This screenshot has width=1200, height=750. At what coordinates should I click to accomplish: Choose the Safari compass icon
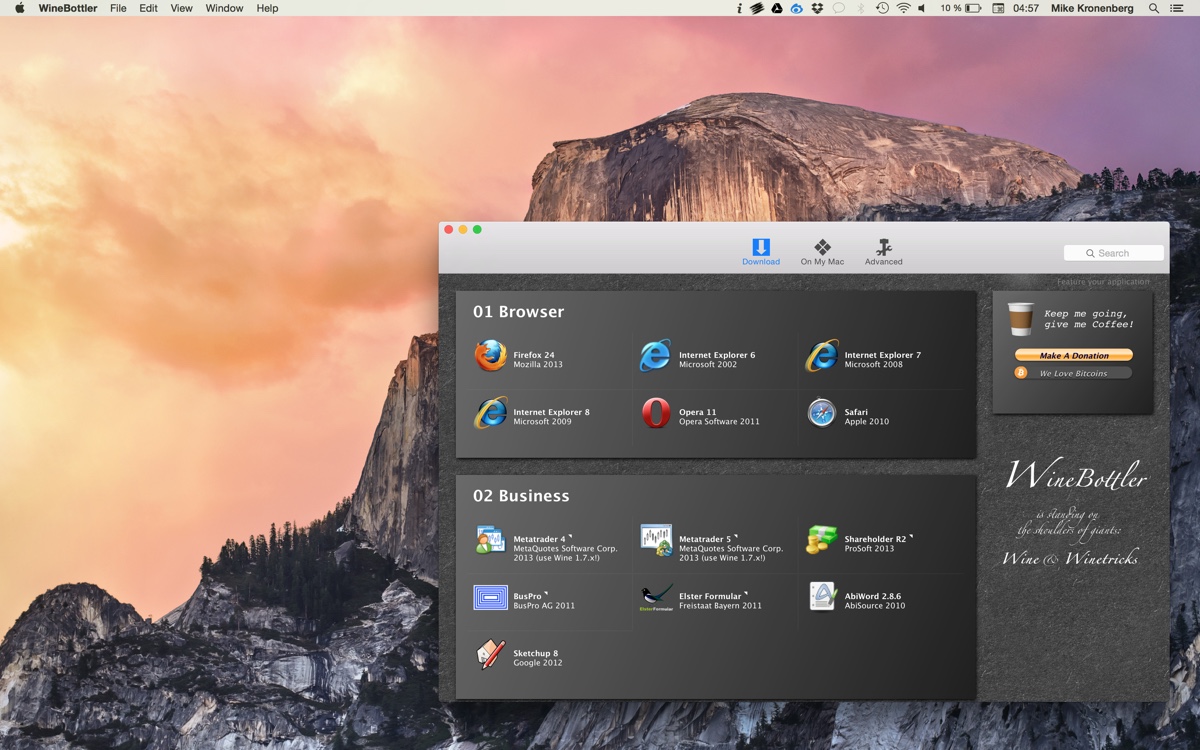click(x=822, y=412)
